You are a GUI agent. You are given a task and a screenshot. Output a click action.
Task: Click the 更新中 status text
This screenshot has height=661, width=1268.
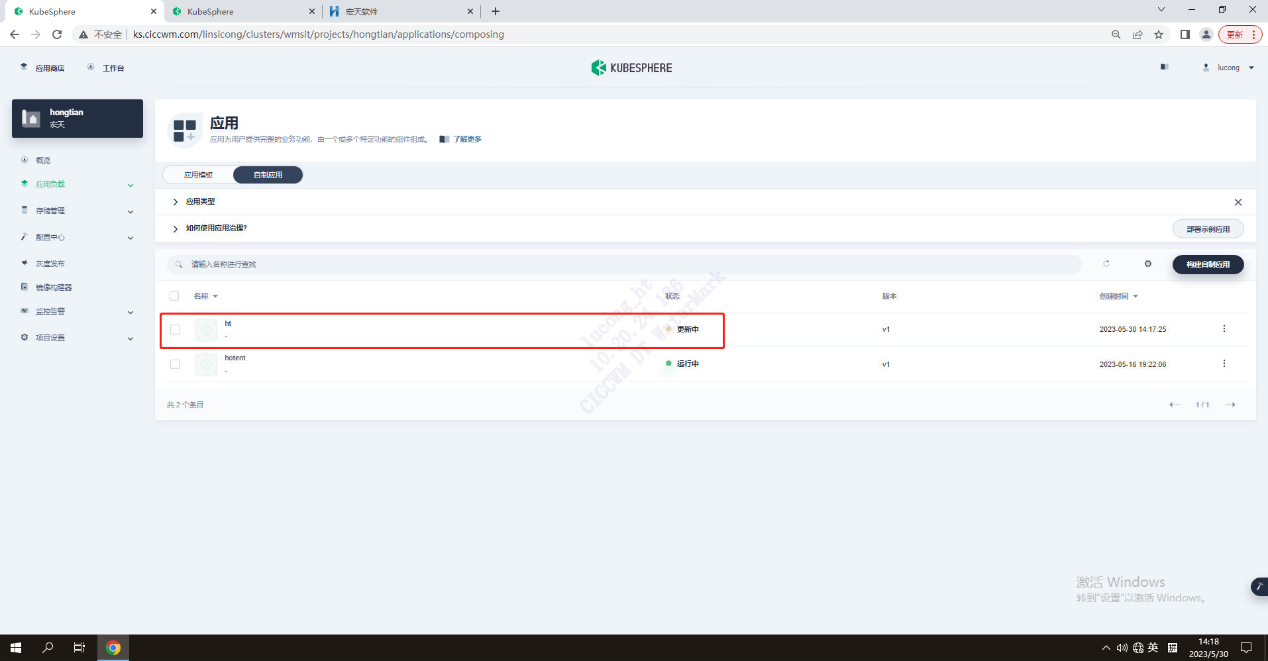point(688,329)
